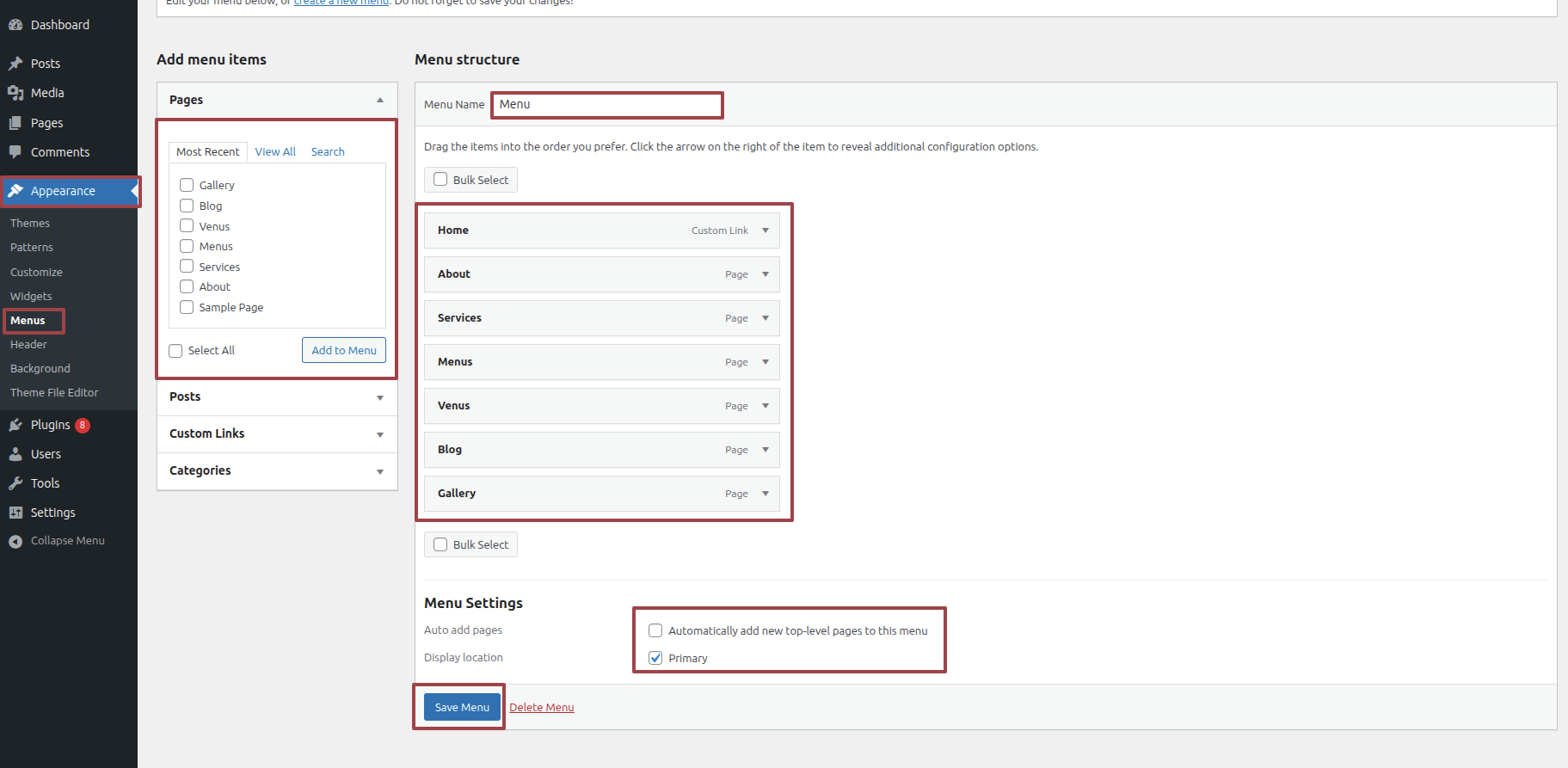Click the Delete Menu link
The width and height of the screenshot is (1568, 768).
coord(542,707)
